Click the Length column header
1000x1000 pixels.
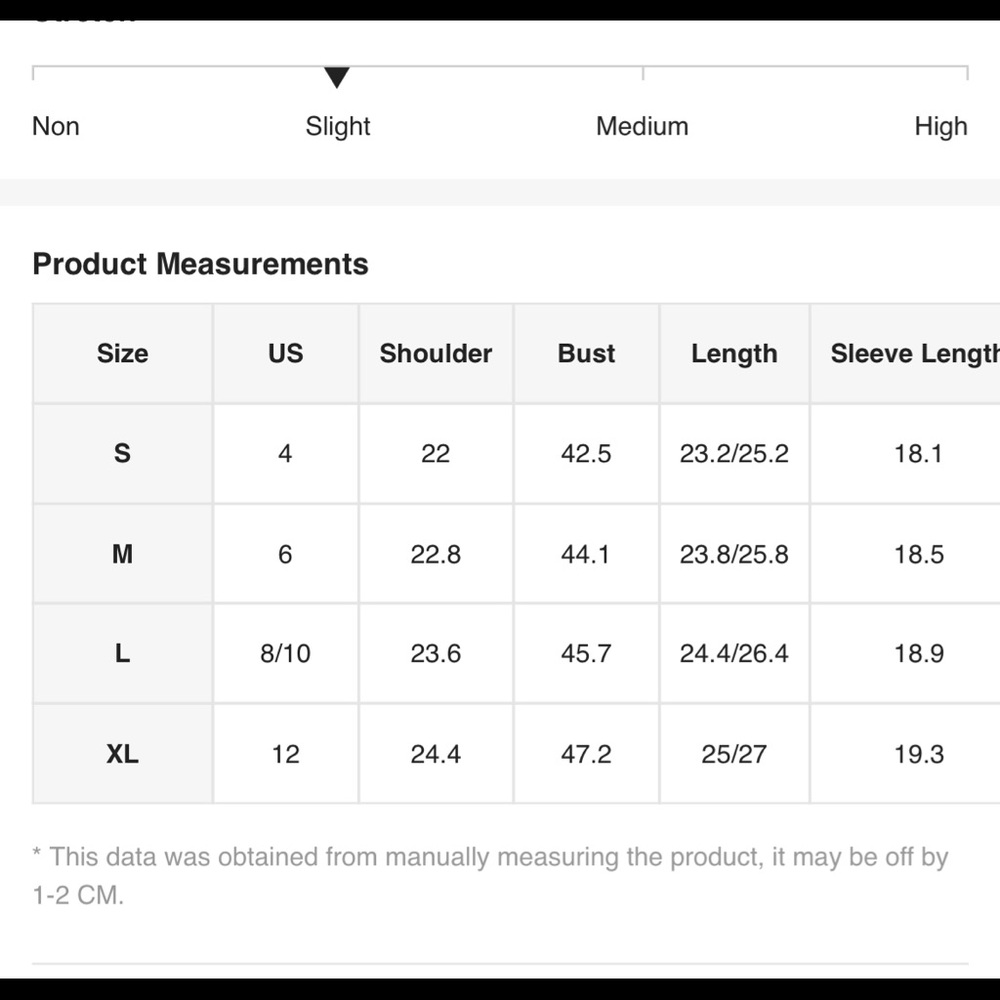point(734,354)
